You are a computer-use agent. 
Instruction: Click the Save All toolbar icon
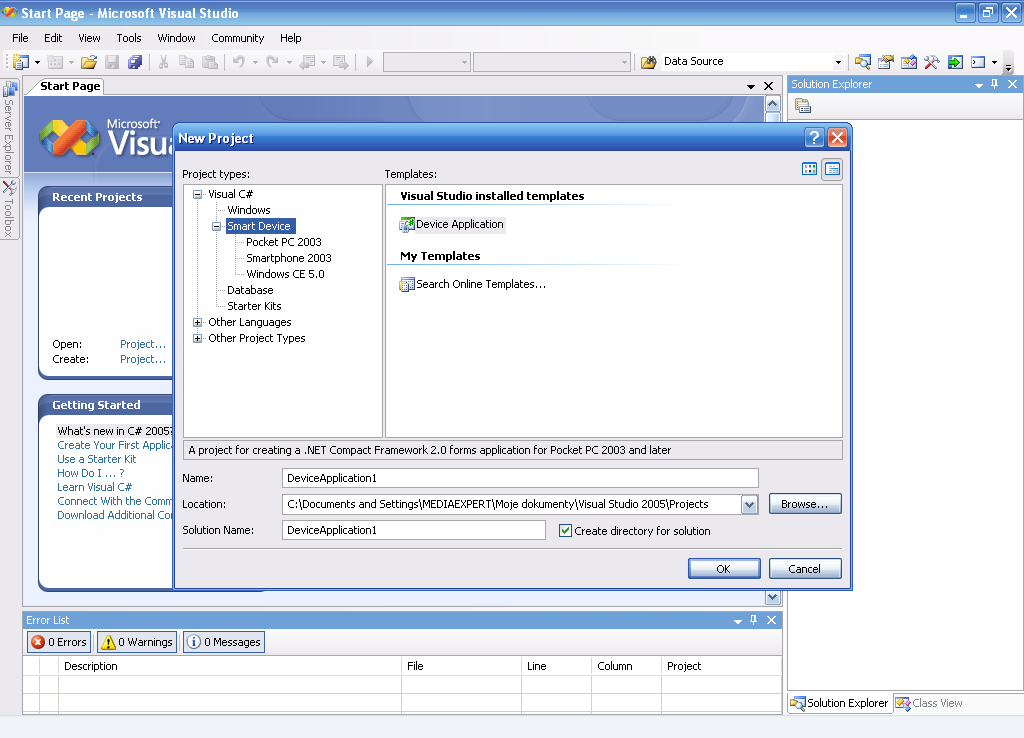135,62
